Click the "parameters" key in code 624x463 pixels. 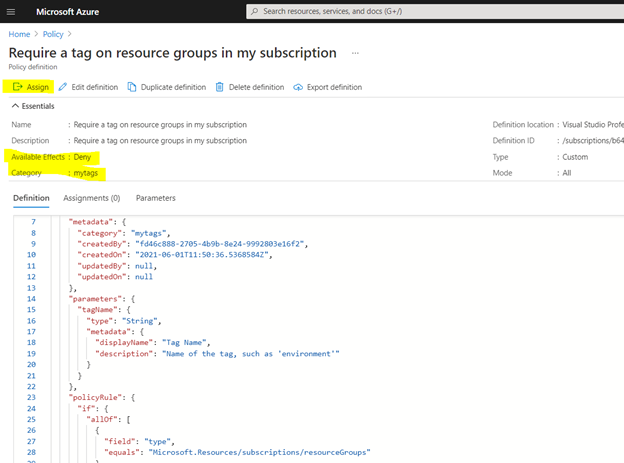click(96, 299)
